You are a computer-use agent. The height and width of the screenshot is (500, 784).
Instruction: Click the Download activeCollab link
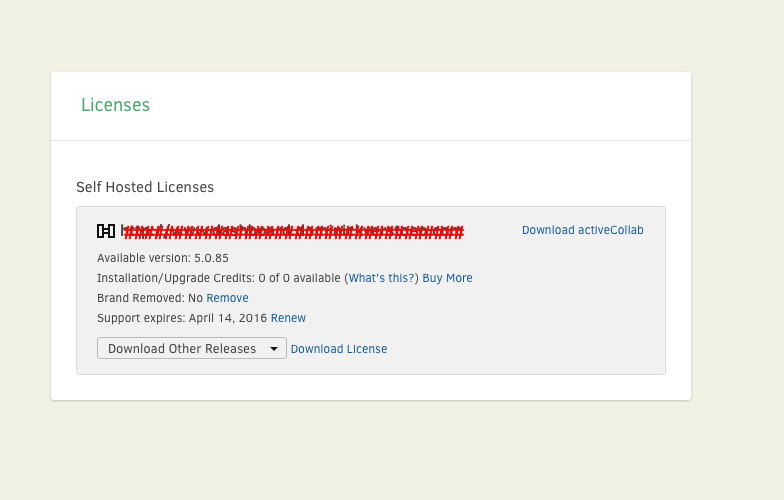pos(582,230)
